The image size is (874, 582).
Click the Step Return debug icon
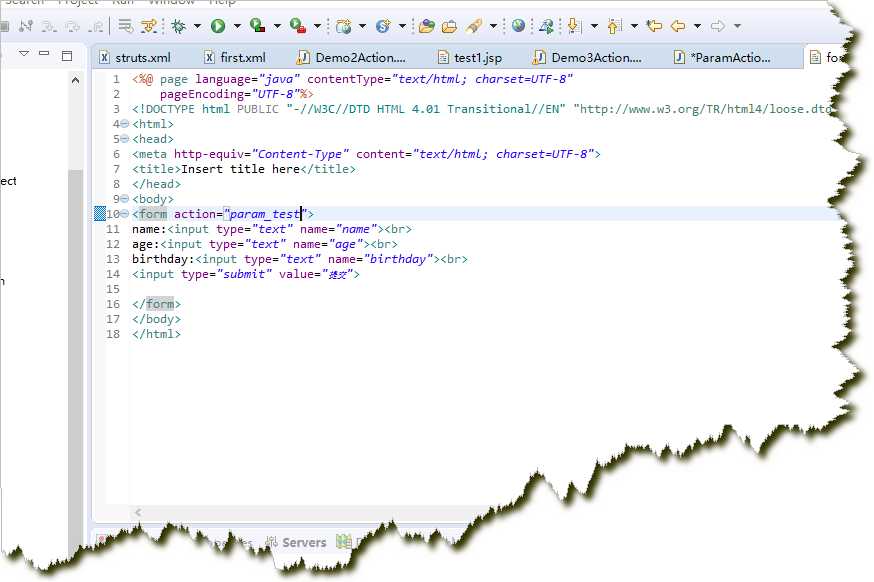(x=96, y=26)
